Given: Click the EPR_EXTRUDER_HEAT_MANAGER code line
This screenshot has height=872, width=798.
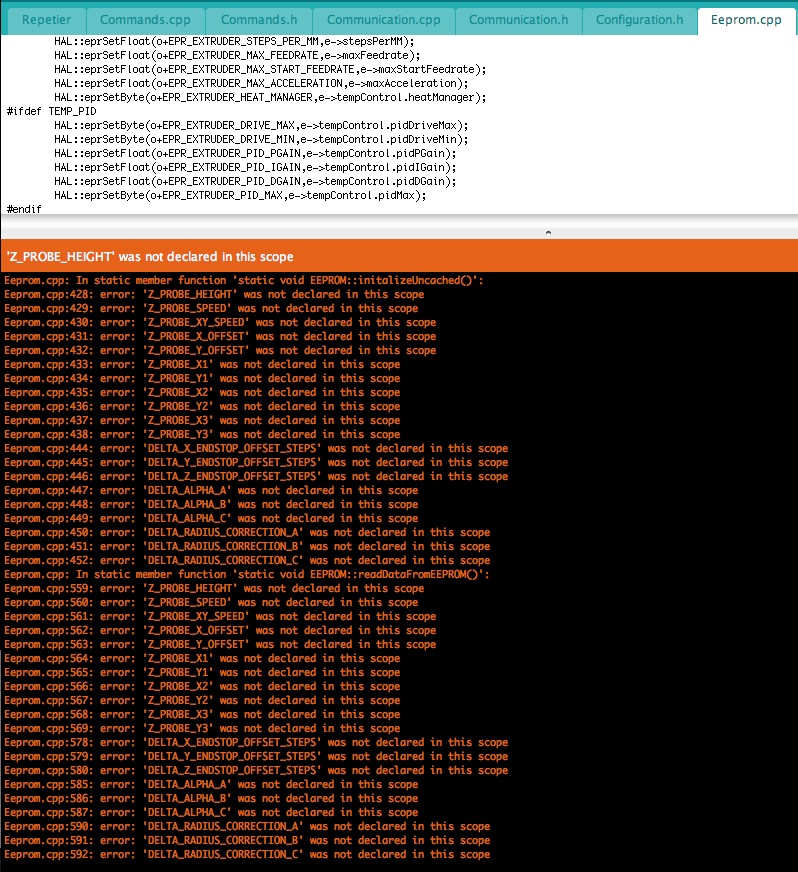Looking at the screenshot, I should pos(270,97).
